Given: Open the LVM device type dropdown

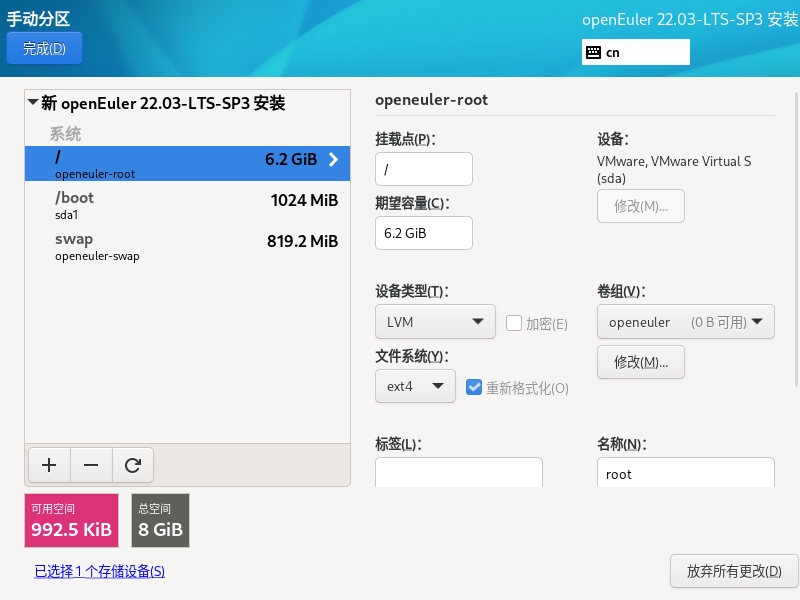Looking at the screenshot, I should pos(435,322).
